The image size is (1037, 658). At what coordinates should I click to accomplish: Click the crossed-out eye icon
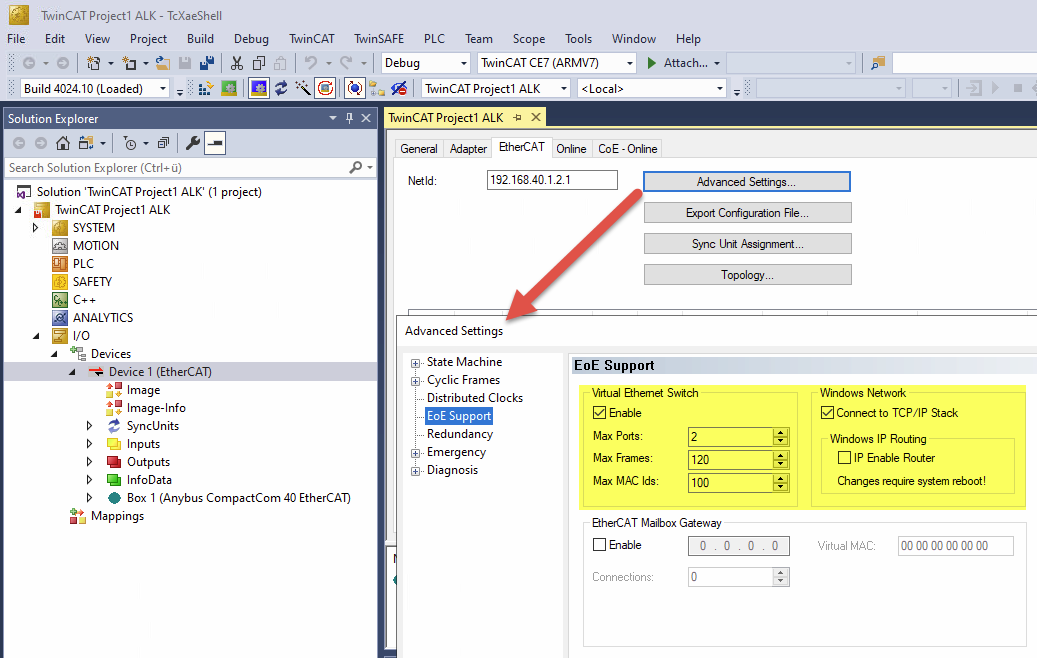399,89
